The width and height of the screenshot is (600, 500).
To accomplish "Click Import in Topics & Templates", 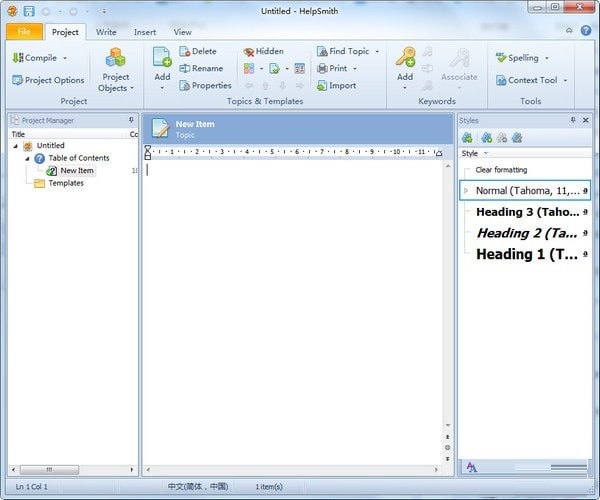I will pos(336,86).
